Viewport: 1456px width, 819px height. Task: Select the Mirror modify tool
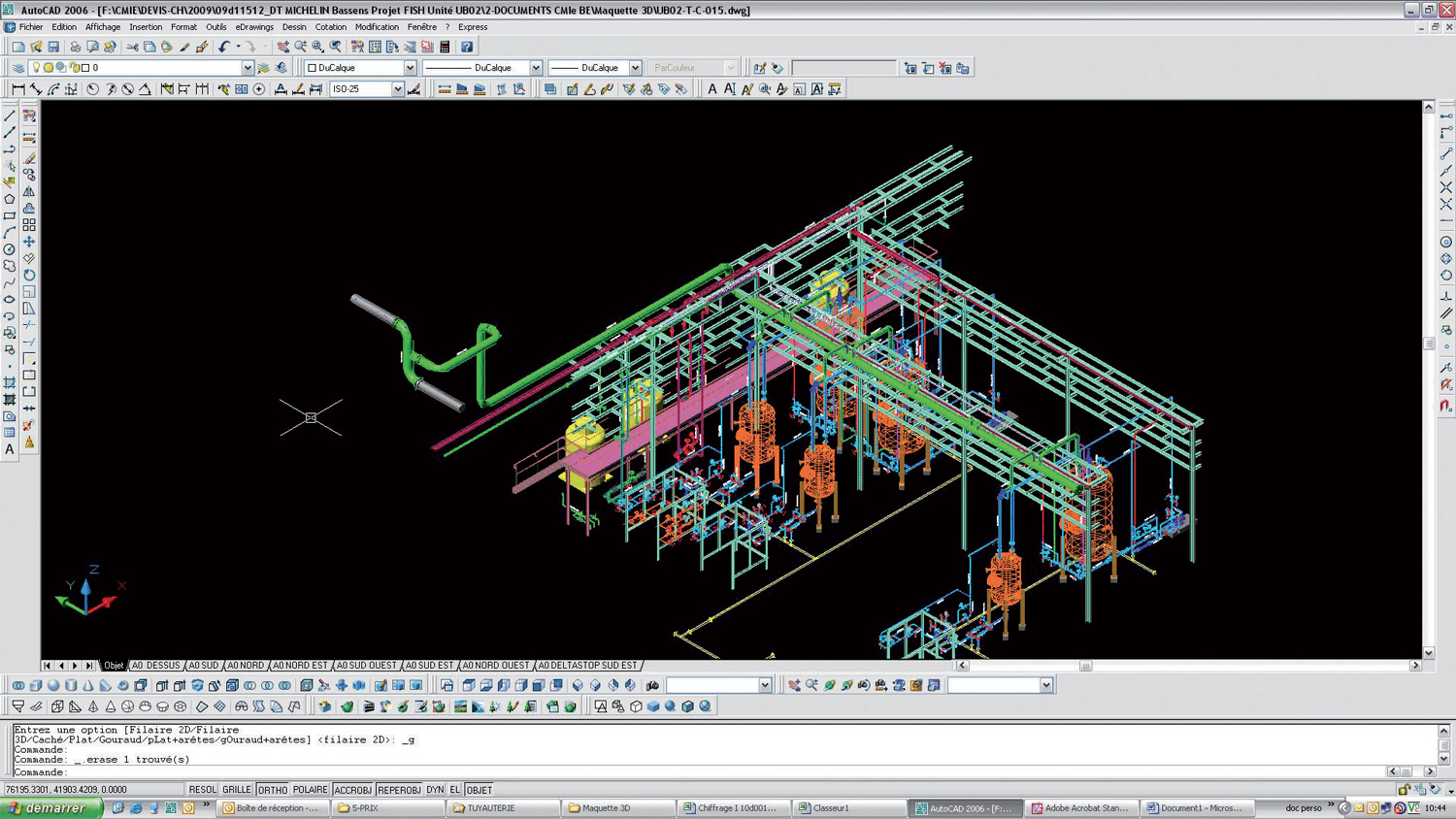(29, 191)
